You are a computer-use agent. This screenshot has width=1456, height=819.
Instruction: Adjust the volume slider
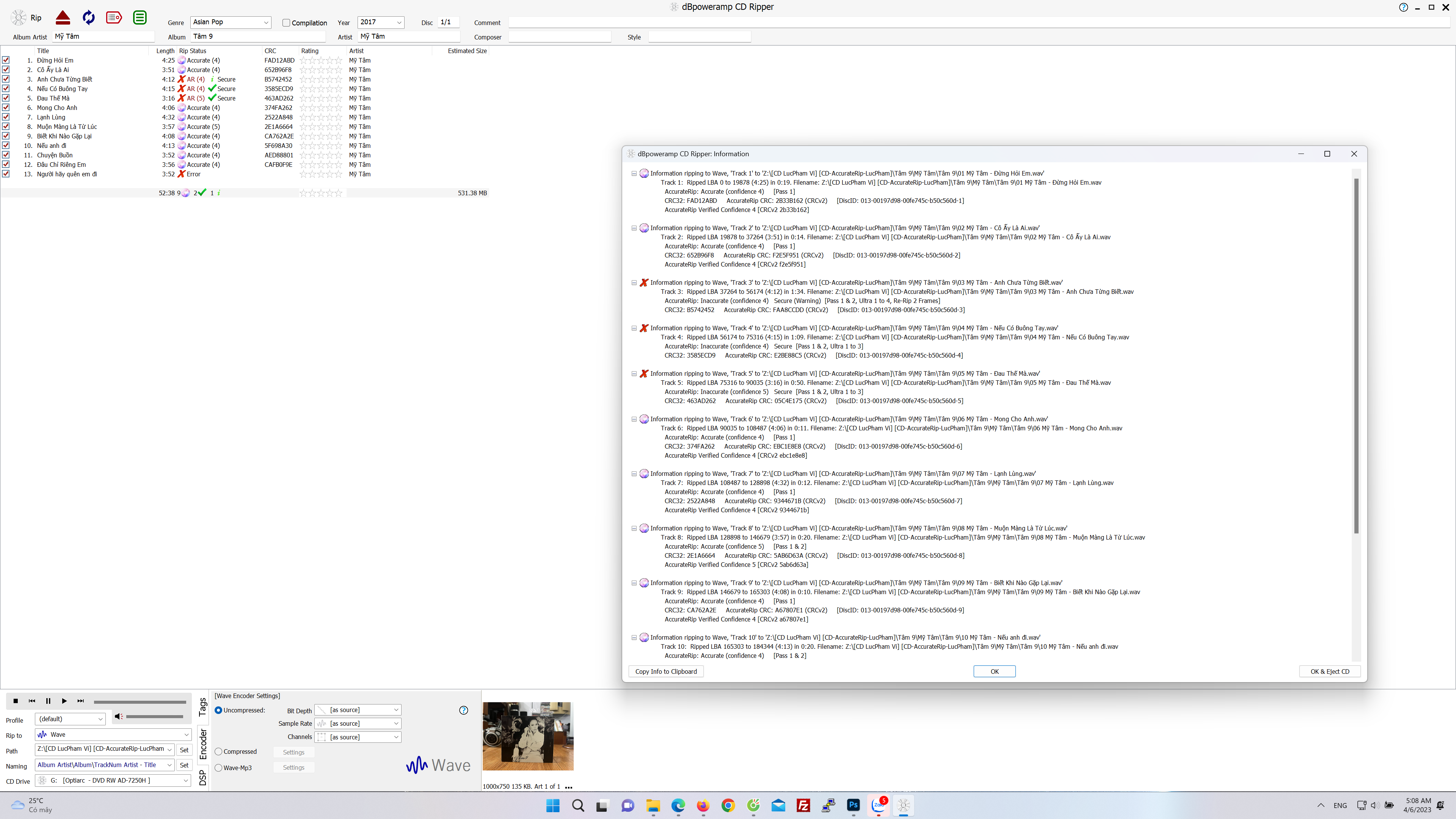point(154,717)
